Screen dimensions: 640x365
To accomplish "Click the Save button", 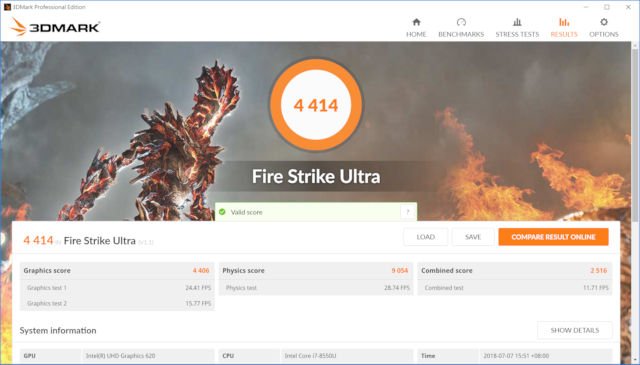I will pyautogui.click(x=473, y=237).
